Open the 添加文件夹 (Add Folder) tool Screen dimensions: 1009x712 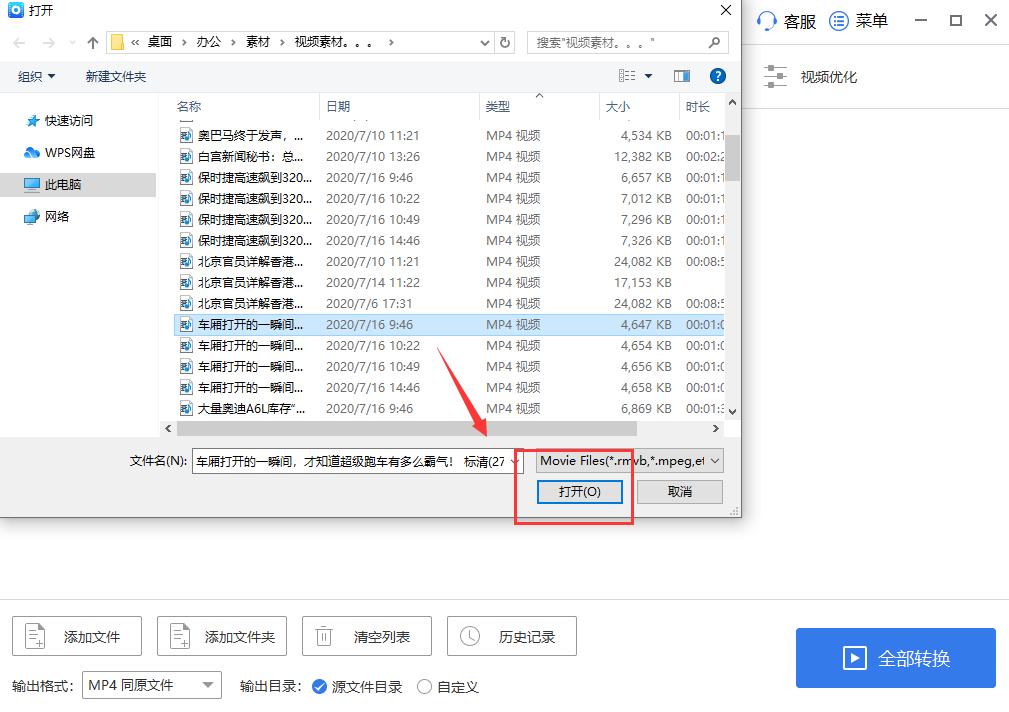click(222, 635)
